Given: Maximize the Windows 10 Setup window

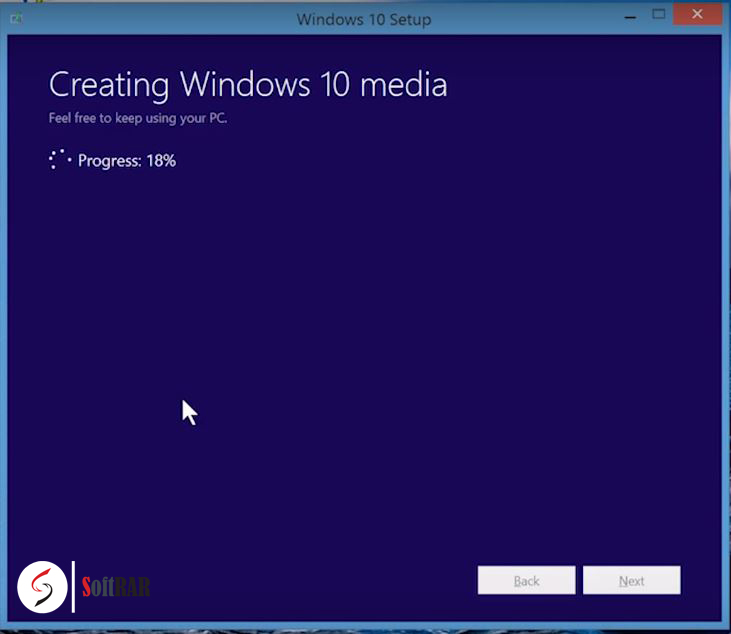Looking at the screenshot, I should (658, 14).
